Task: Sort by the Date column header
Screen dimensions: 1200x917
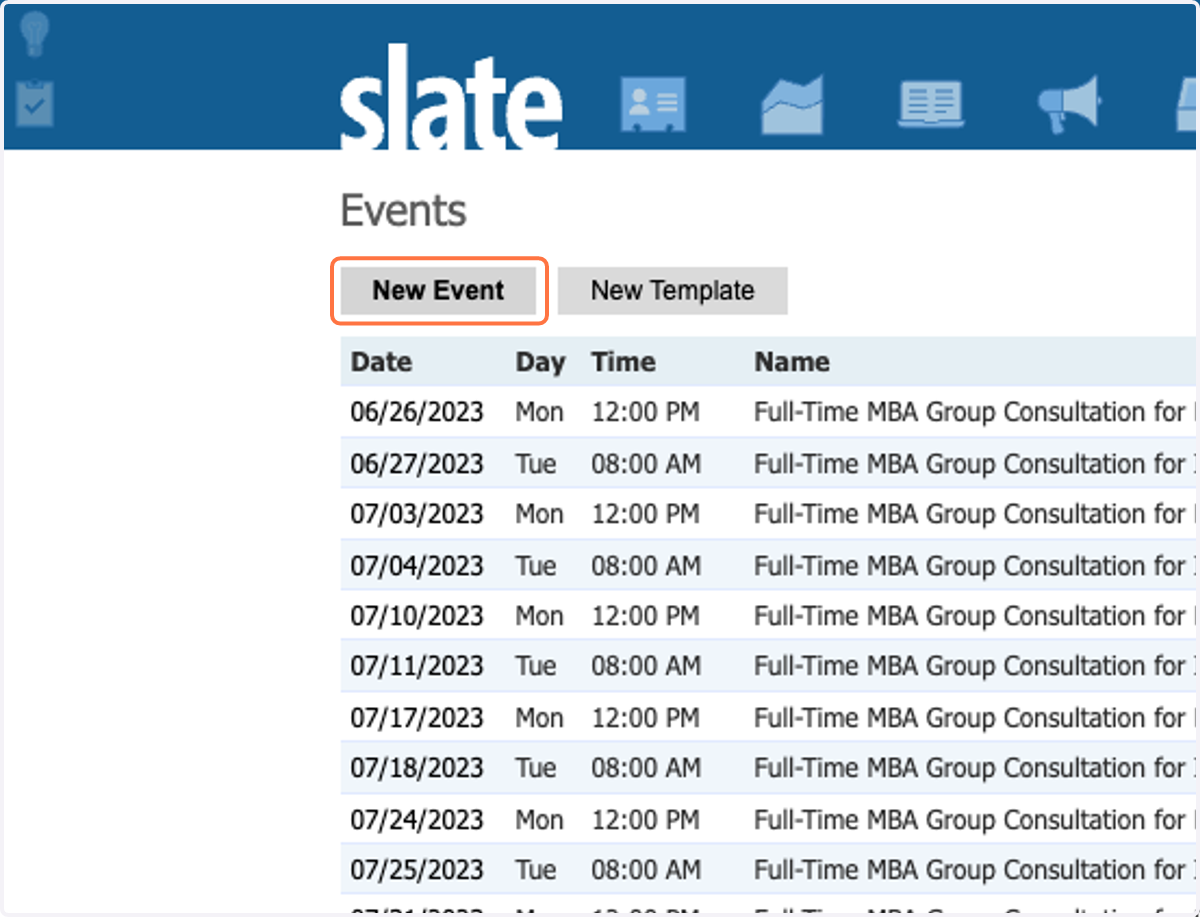Action: (381, 362)
